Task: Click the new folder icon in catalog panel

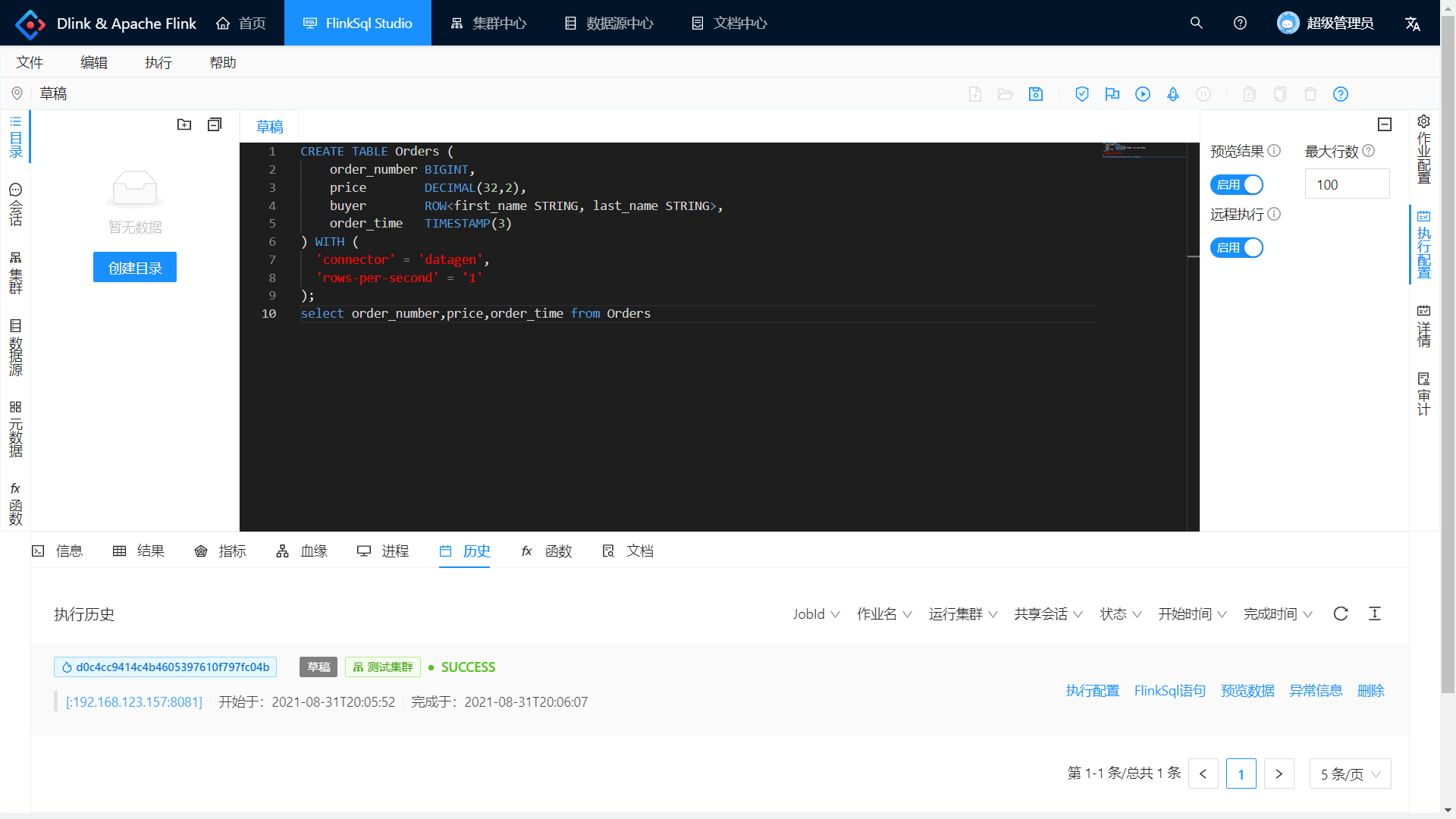Action: [x=184, y=124]
